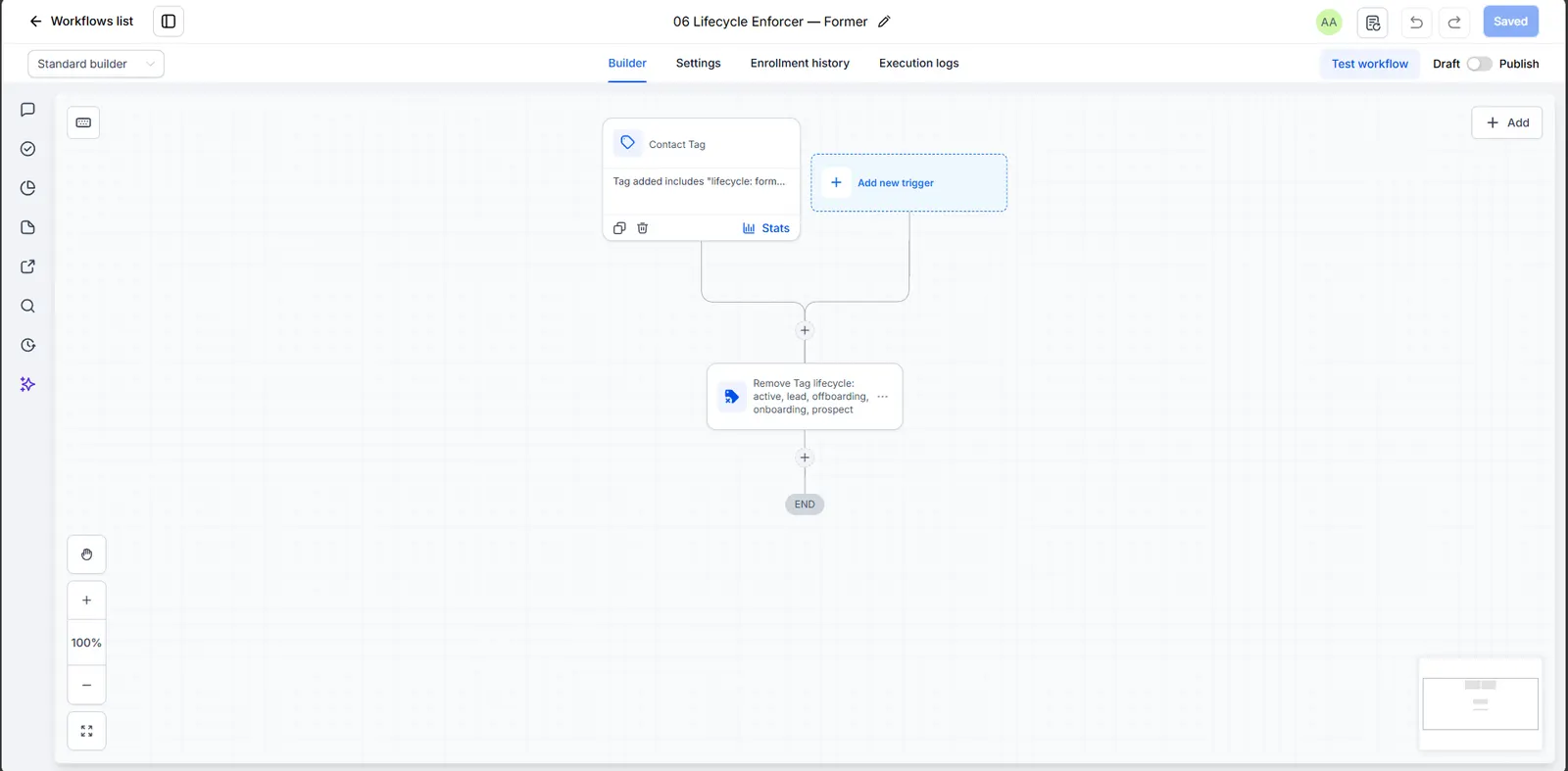Open the Standard builder dropdown

(x=96, y=64)
